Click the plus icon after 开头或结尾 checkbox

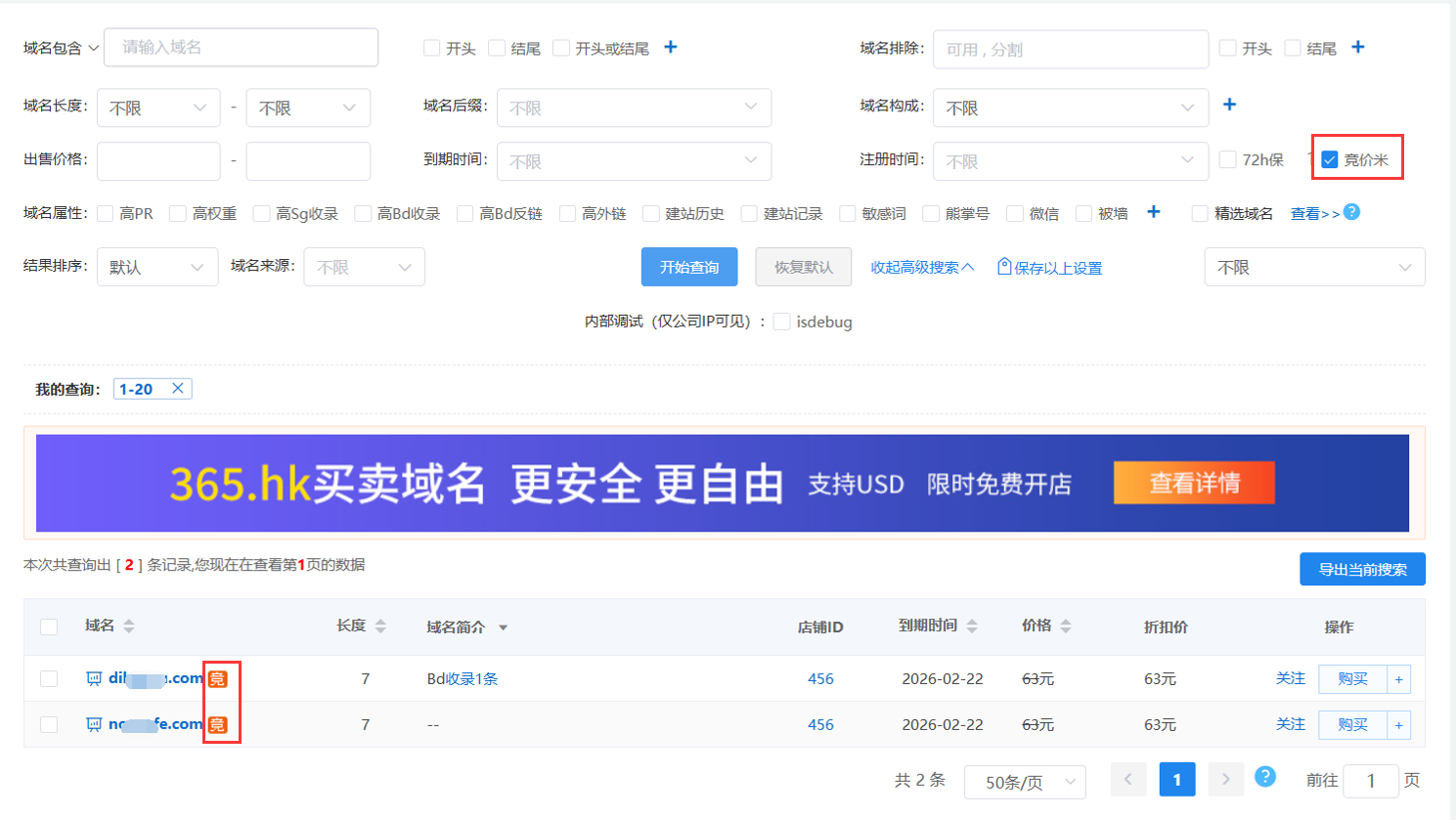click(671, 47)
